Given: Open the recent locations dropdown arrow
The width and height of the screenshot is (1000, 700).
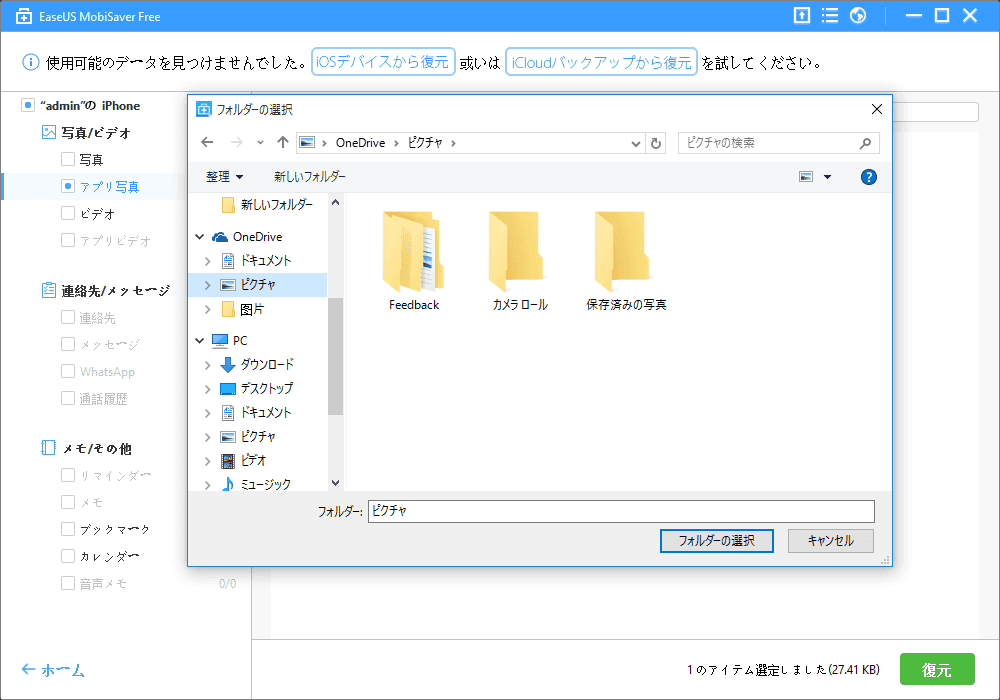Looking at the screenshot, I should (x=260, y=142).
